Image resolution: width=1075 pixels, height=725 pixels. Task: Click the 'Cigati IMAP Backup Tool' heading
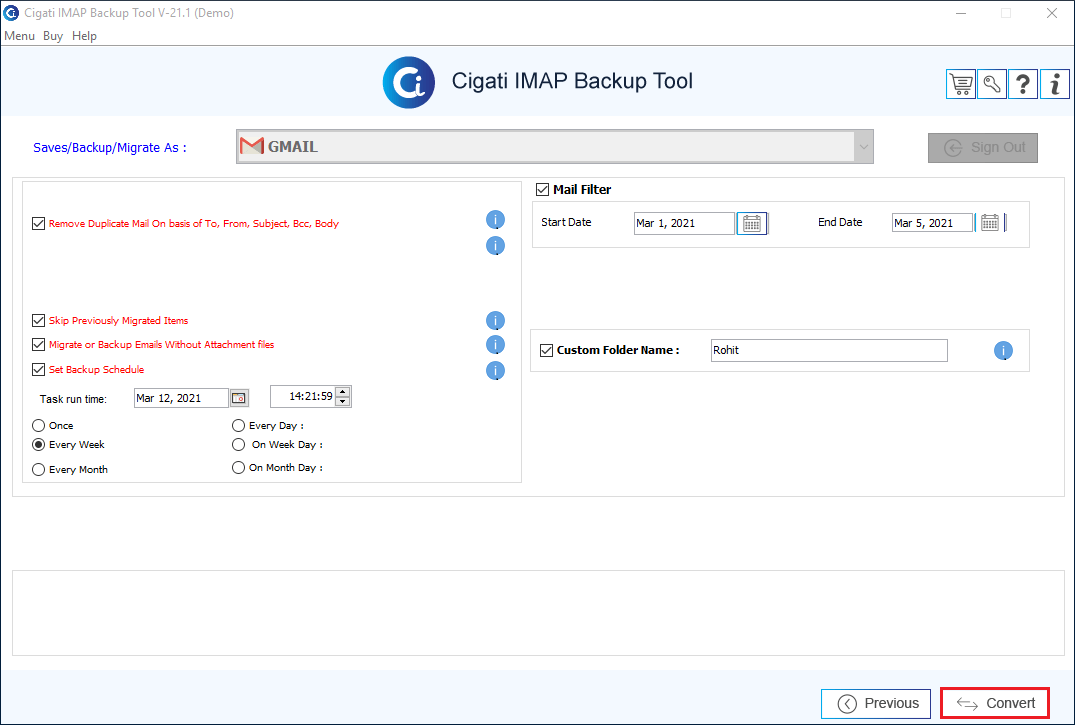(572, 81)
